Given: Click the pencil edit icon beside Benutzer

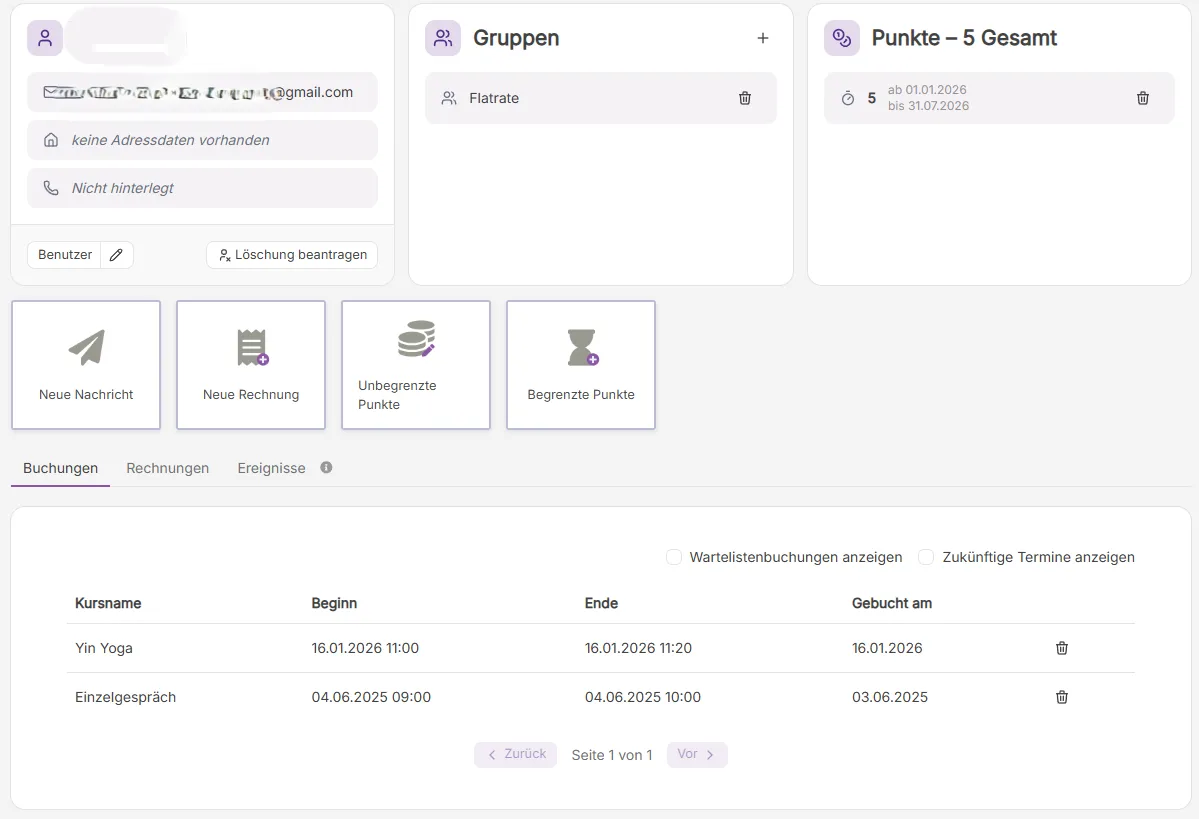Looking at the screenshot, I should pyautogui.click(x=117, y=255).
